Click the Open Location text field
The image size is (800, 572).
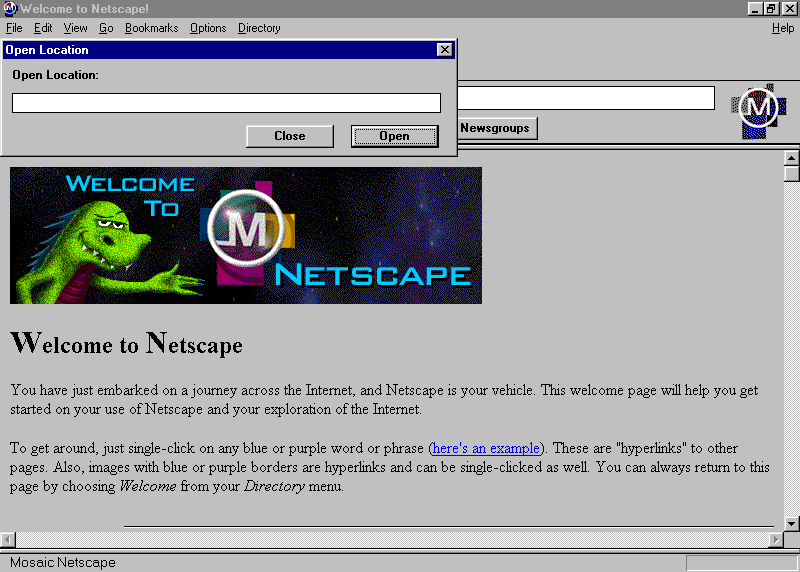226,103
